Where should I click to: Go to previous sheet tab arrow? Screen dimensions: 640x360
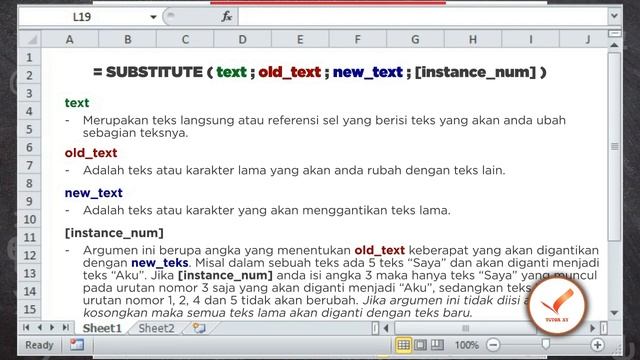[x=40, y=327]
